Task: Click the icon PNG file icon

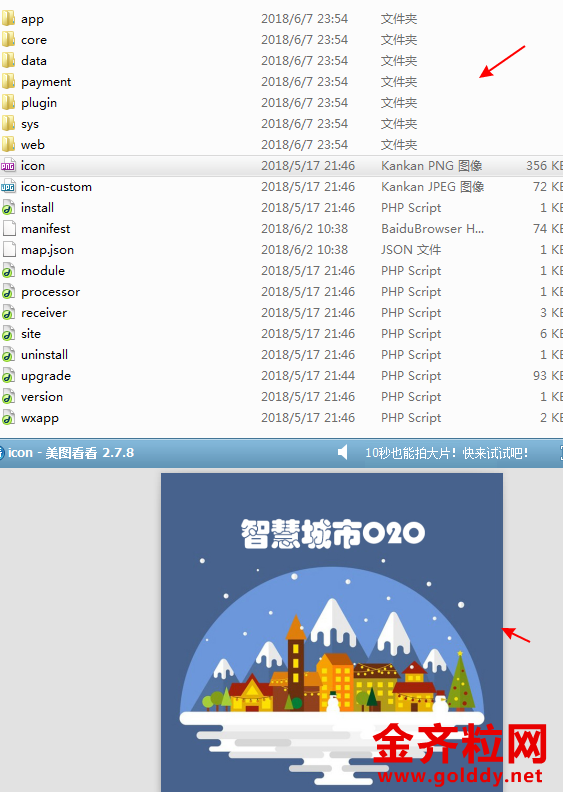Action: [8, 166]
